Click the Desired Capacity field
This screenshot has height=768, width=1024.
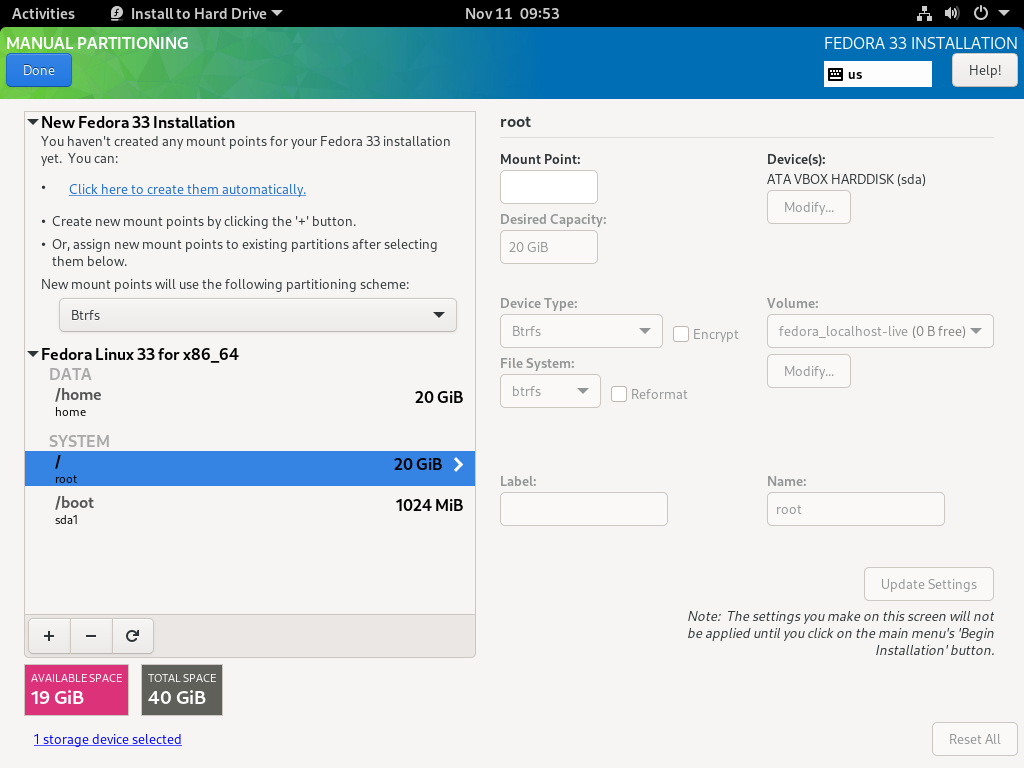pyautogui.click(x=549, y=247)
